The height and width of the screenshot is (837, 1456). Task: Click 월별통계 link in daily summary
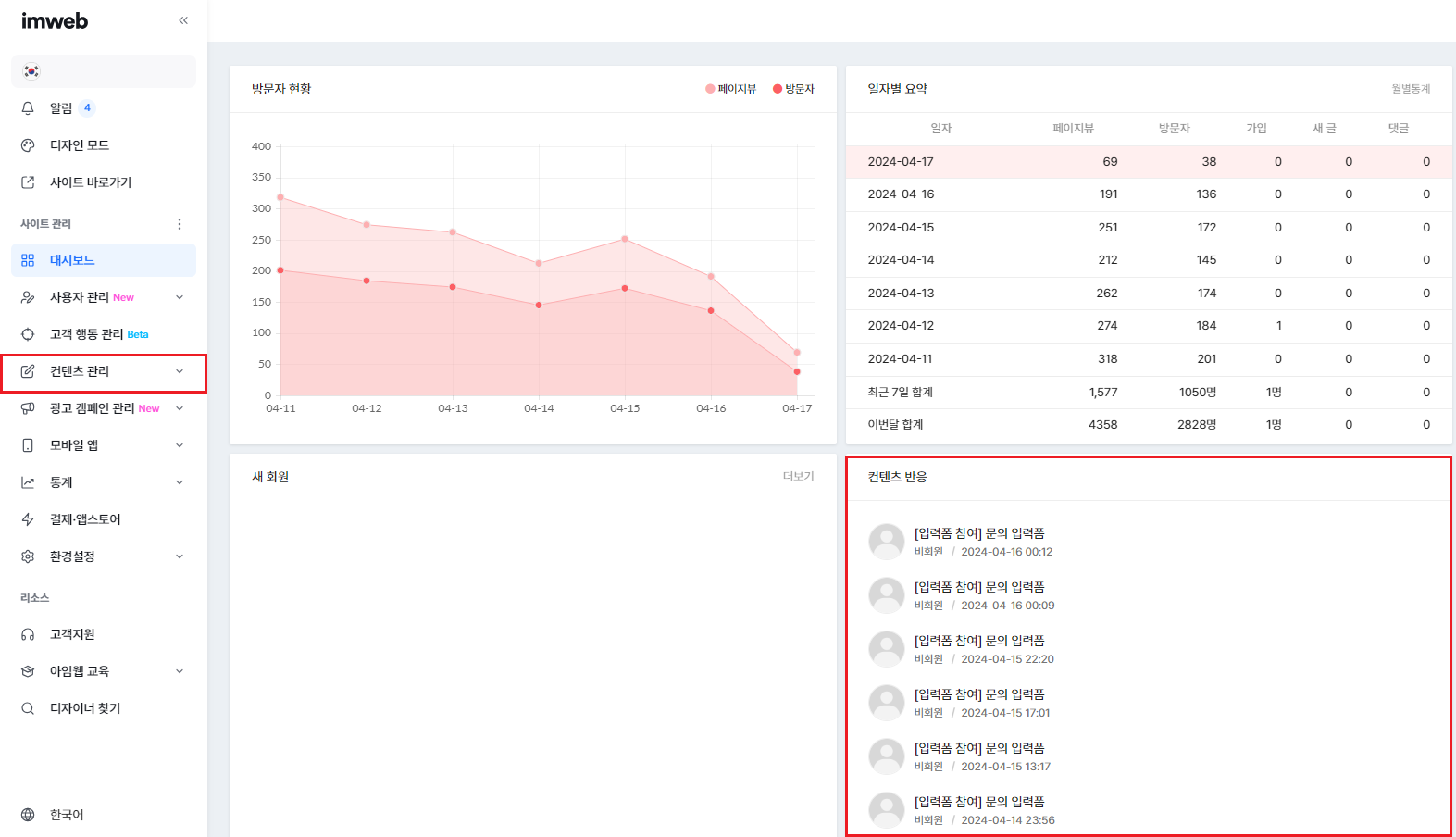click(1411, 89)
